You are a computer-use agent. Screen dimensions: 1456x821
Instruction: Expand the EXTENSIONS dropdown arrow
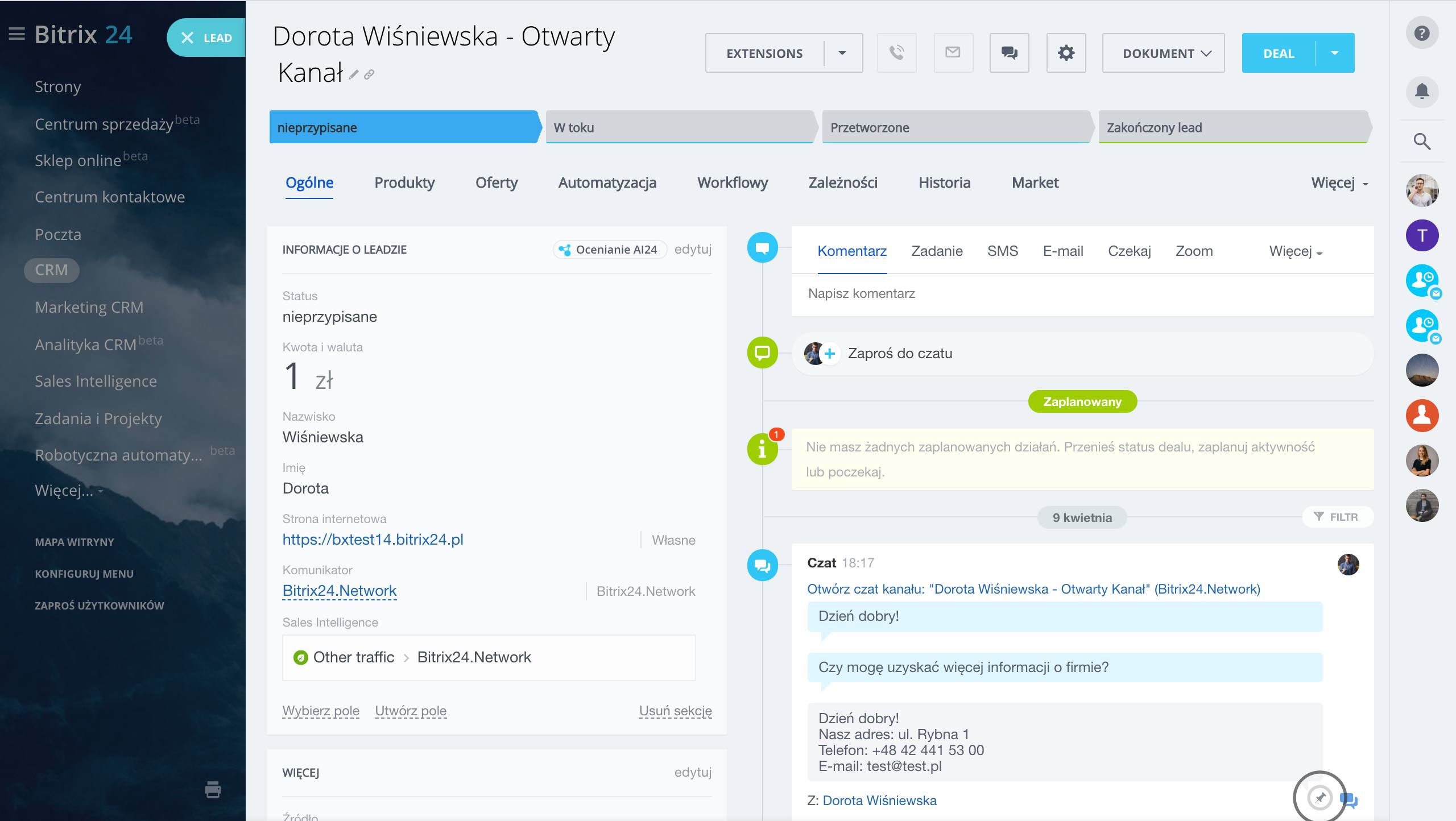[842, 53]
